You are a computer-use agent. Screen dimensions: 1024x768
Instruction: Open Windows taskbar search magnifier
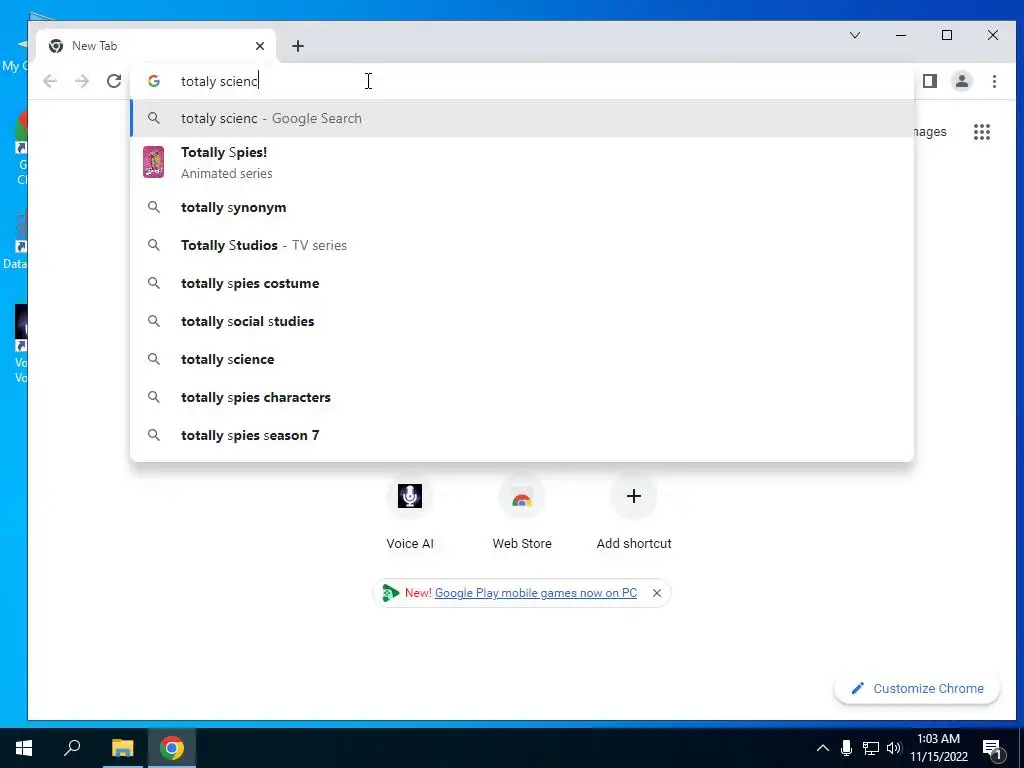72,748
